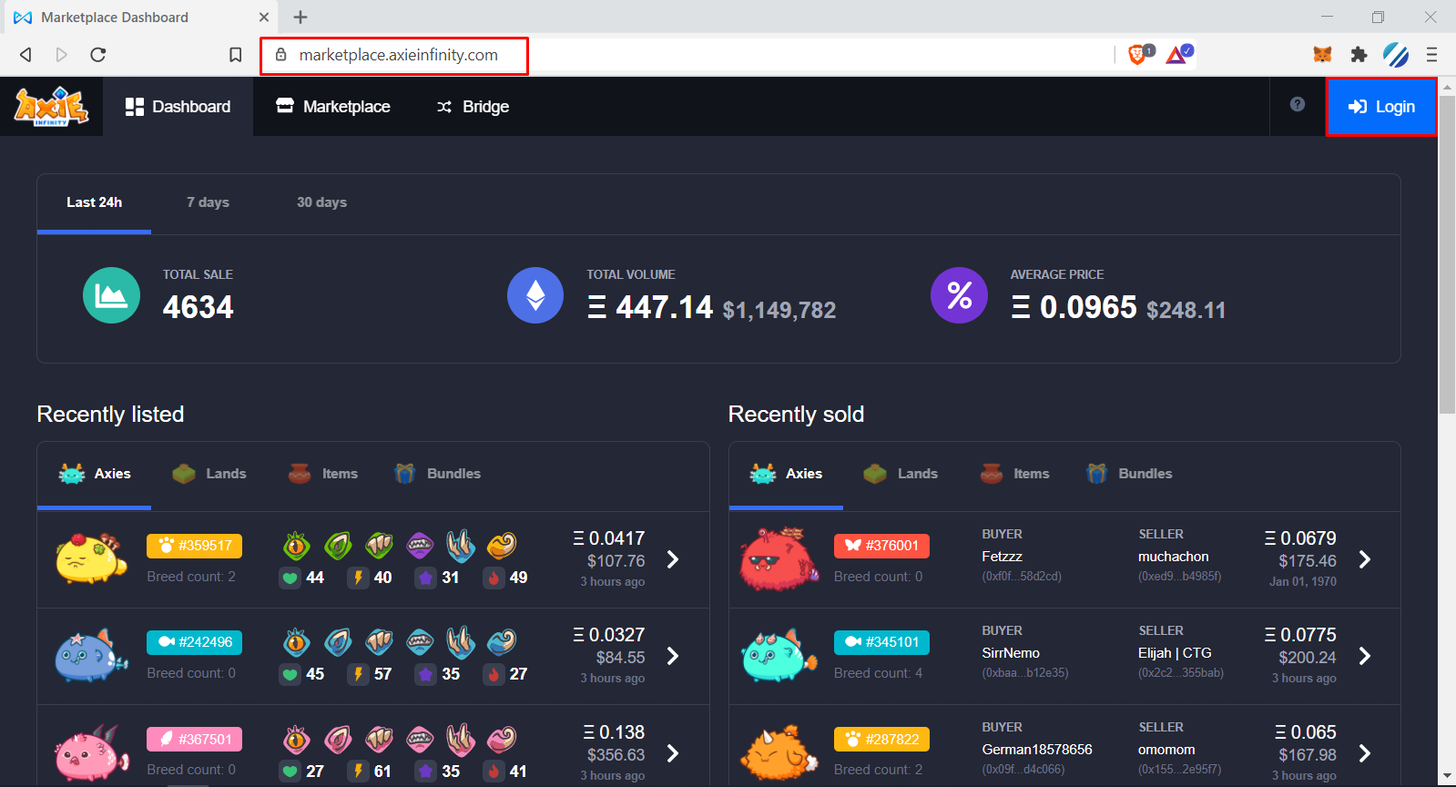Open details arrow for Axie #359517
Image resolution: width=1456 pixels, height=787 pixels.
[x=673, y=559]
